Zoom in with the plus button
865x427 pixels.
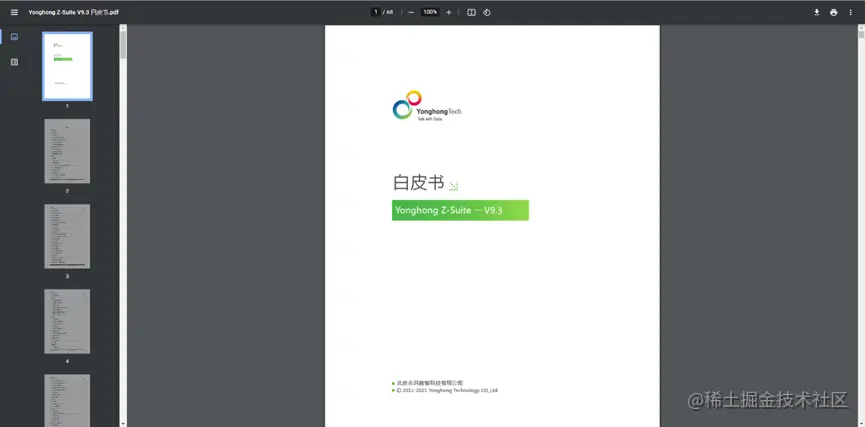(x=448, y=12)
